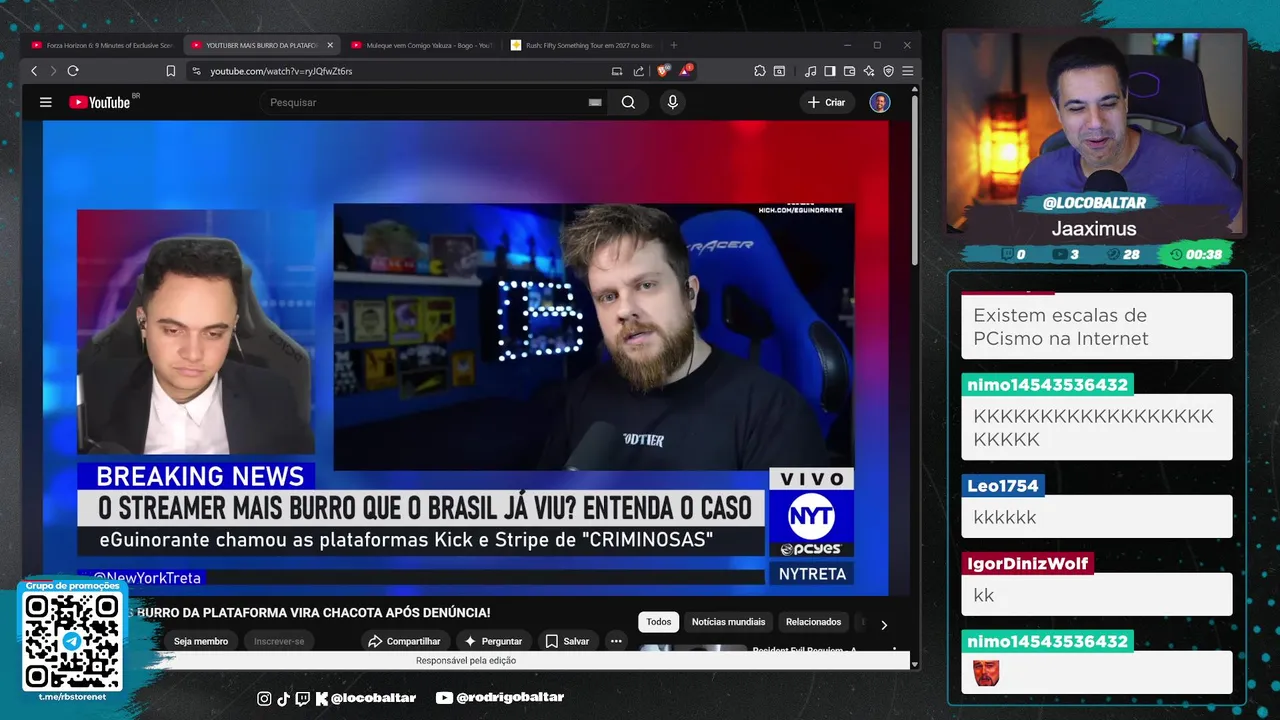Open Brave Rewards triangle icon
The image size is (1280, 720).
(686, 71)
